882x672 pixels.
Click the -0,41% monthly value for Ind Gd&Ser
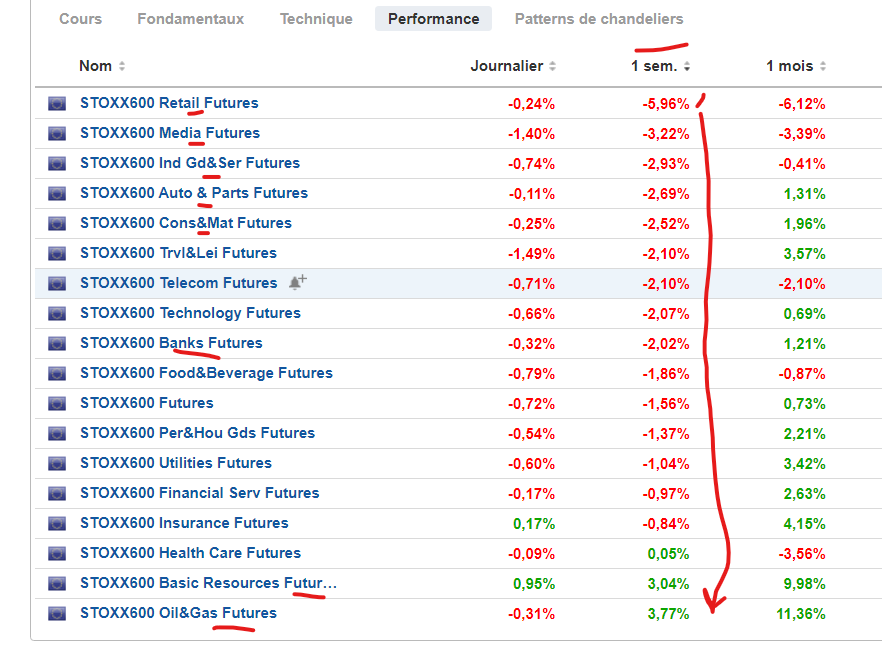coord(802,164)
